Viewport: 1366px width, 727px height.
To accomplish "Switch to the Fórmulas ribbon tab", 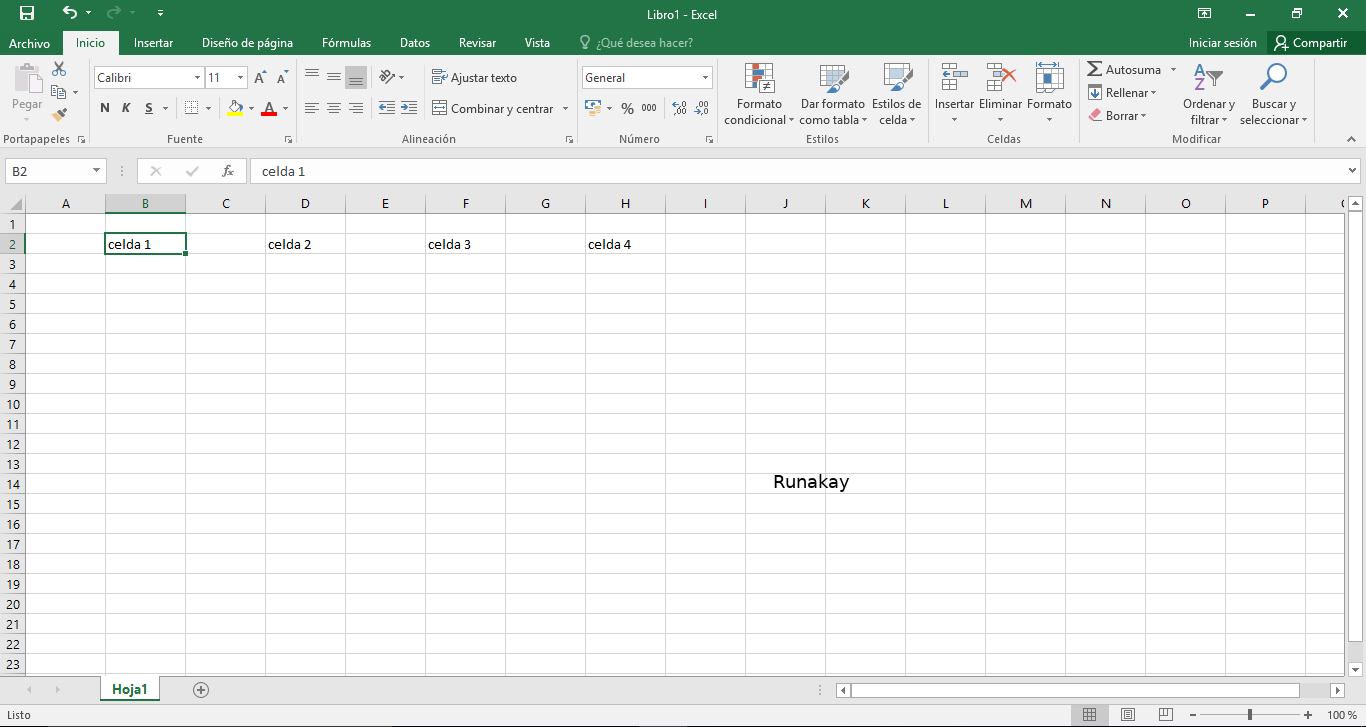I will click(x=346, y=43).
